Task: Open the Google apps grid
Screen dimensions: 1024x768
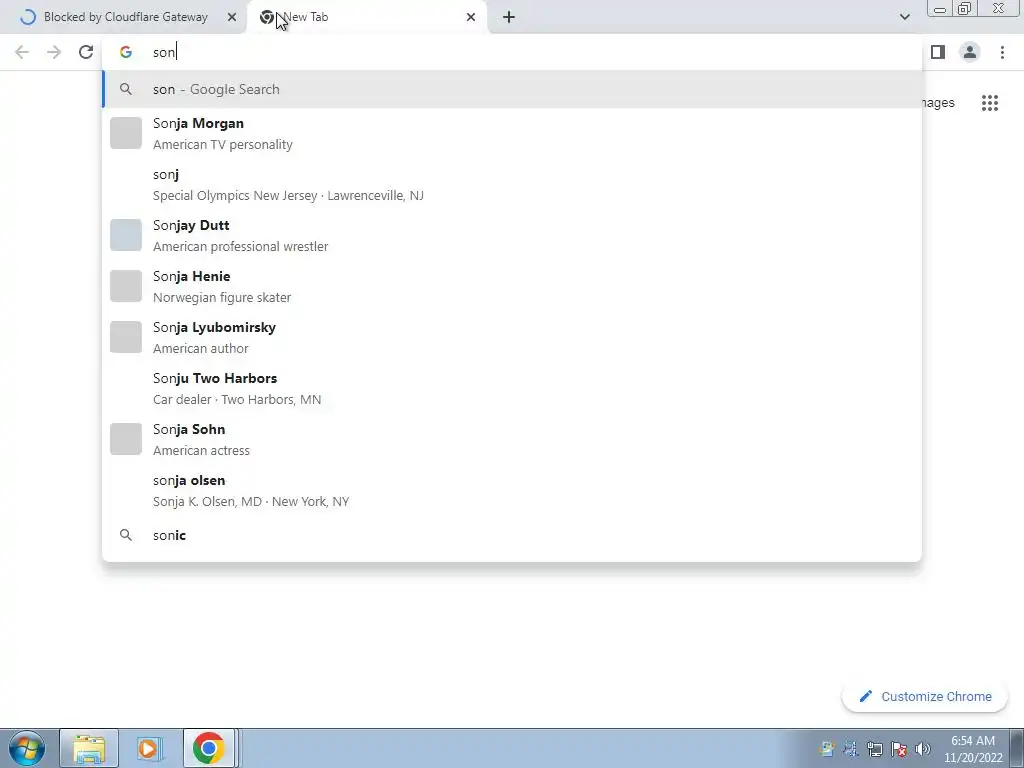Action: tap(990, 103)
